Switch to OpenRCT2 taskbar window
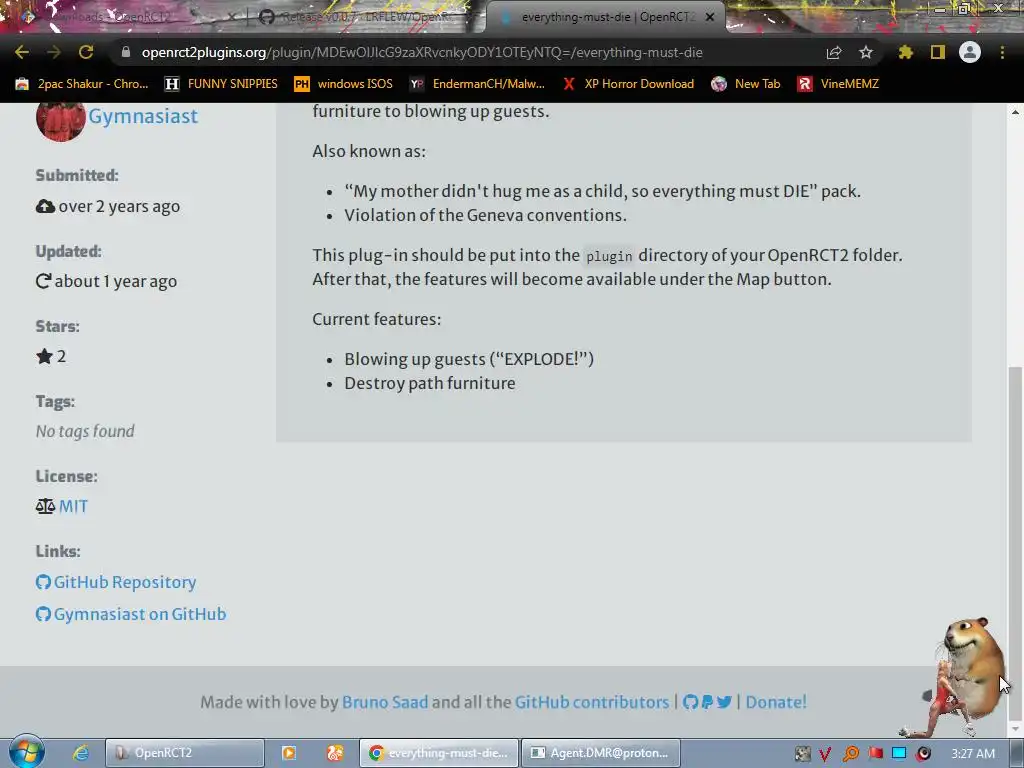 (185, 753)
